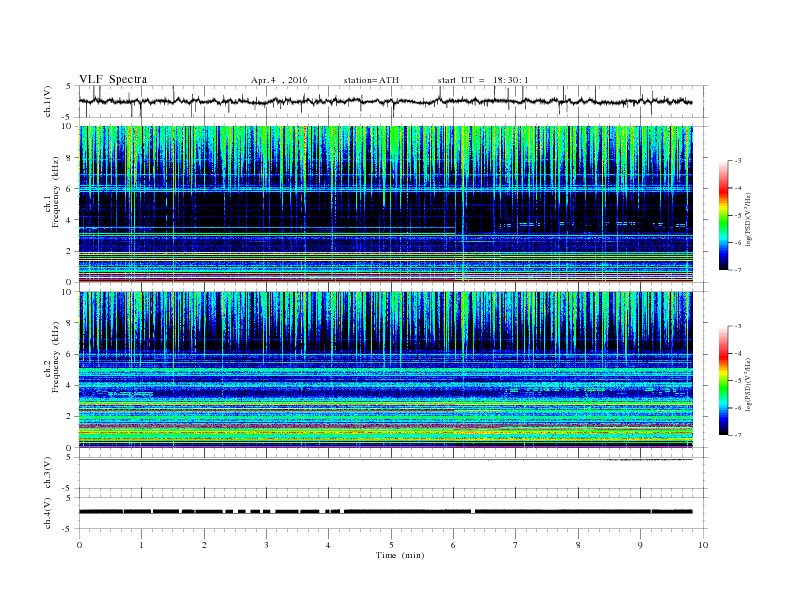Click the "Time (min)" x-axis label
792x612 pixels.
[x=400, y=555]
